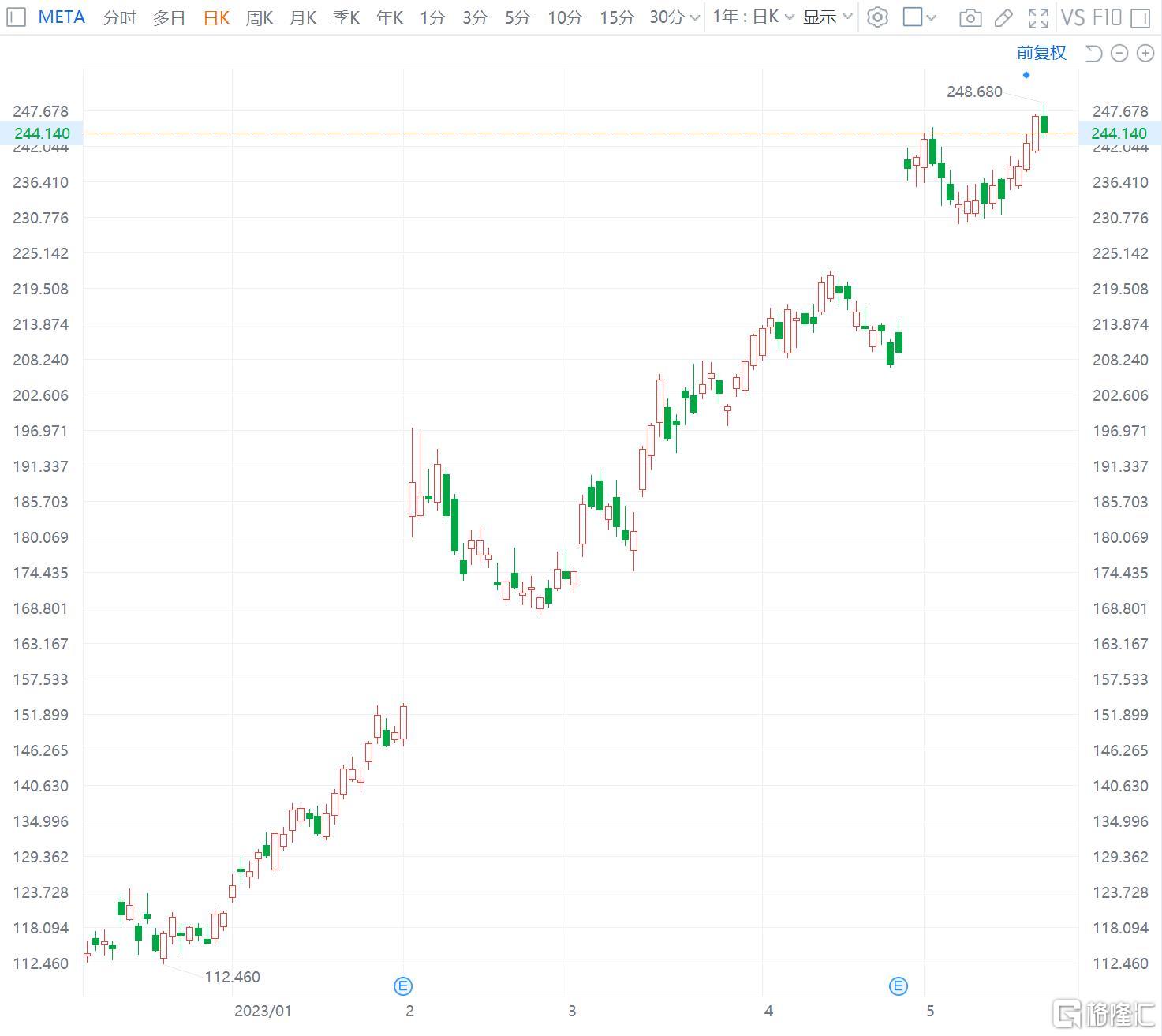Image resolution: width=1162 pixels, height=1036 pixels.
Task: Open the chart layout square dropdown
Action: click(x=919, y=17)
